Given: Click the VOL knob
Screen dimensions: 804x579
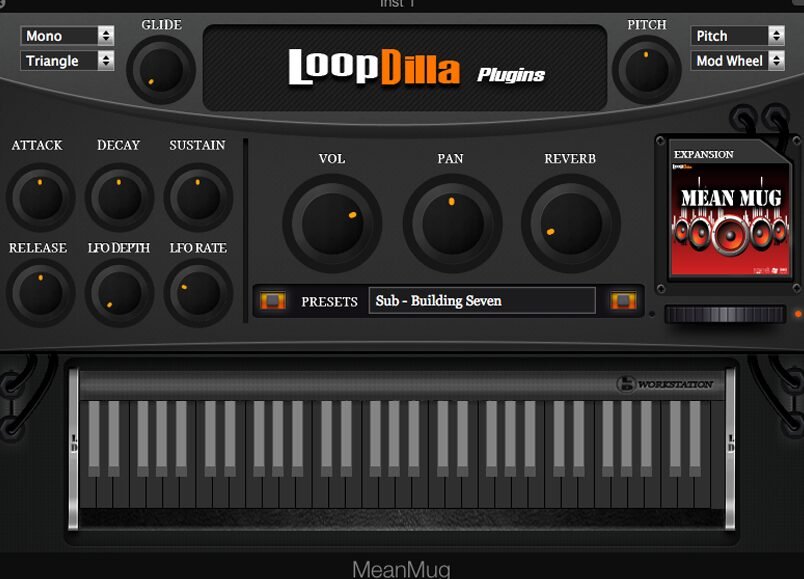Looking at the screenshot, I should pyautogui.click(x=332, y=223).
